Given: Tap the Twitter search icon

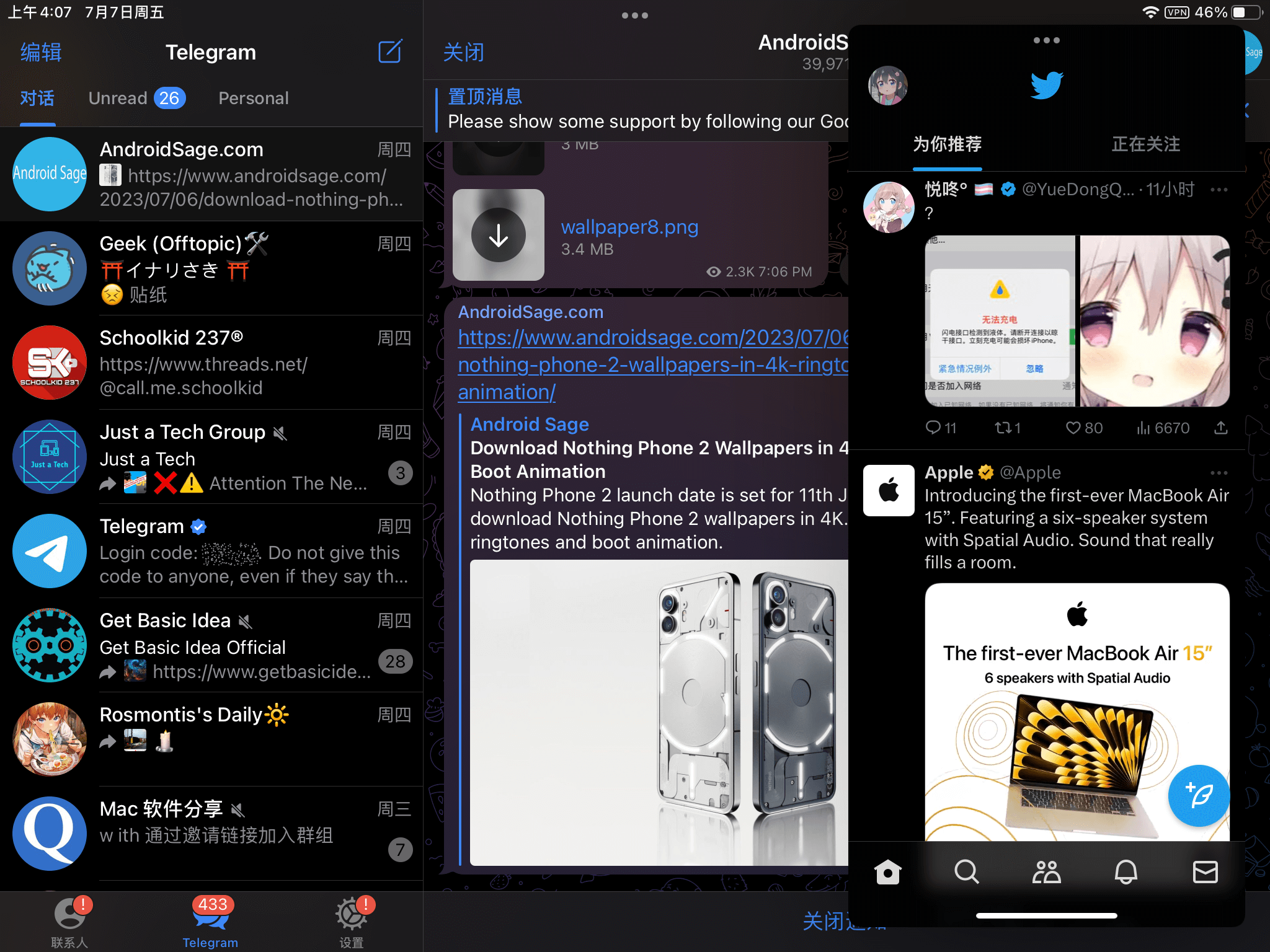Looking at the screenshot, I should [x=966, y=870].
